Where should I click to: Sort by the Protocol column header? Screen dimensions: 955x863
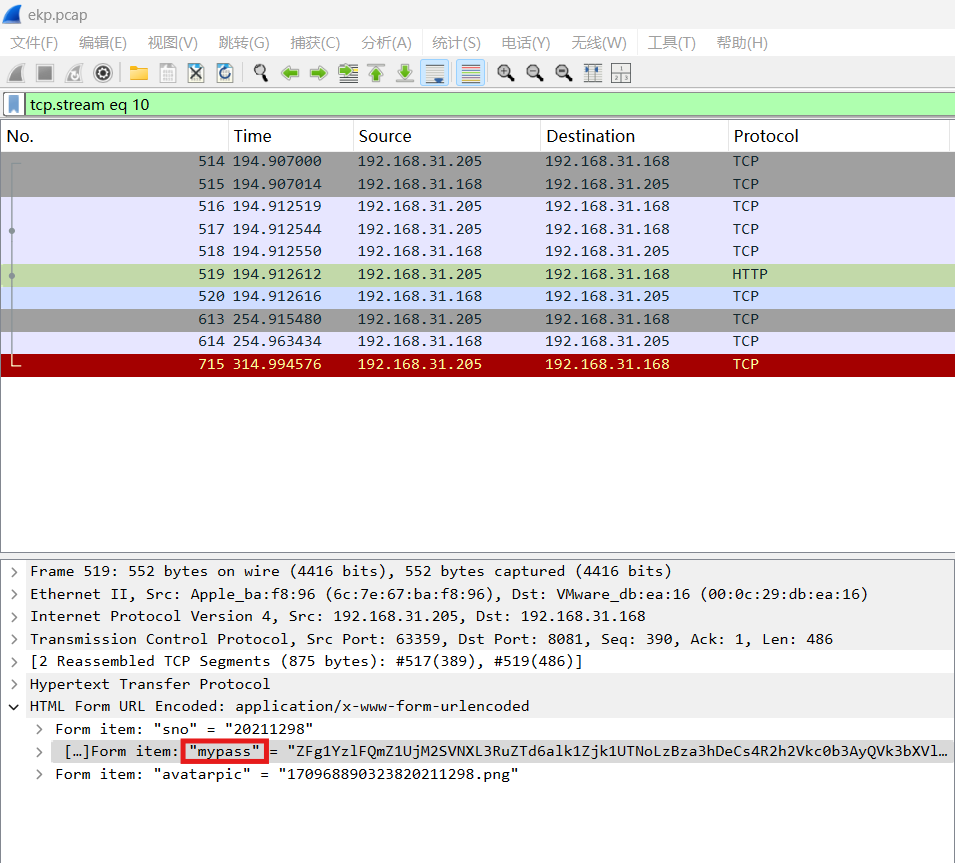838,136
